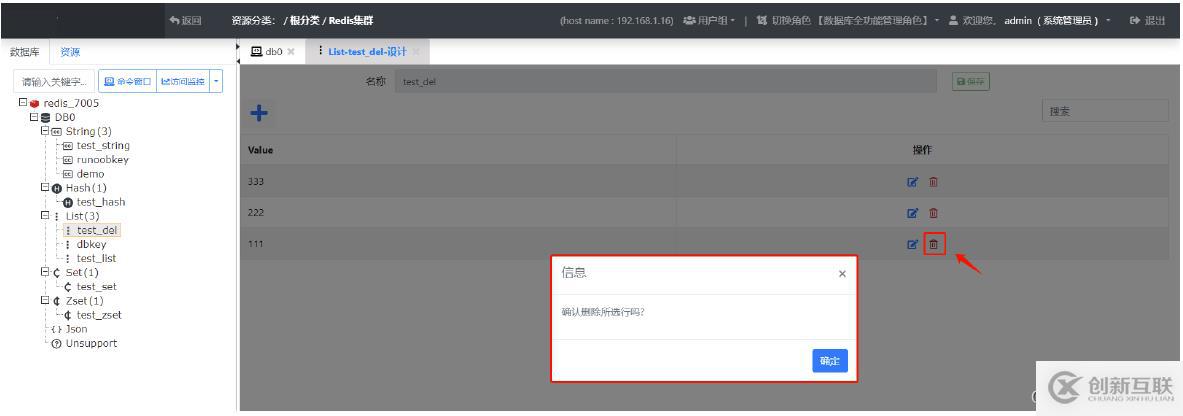
Task: Edit the row with value 333
Action: tap(912, 182)
